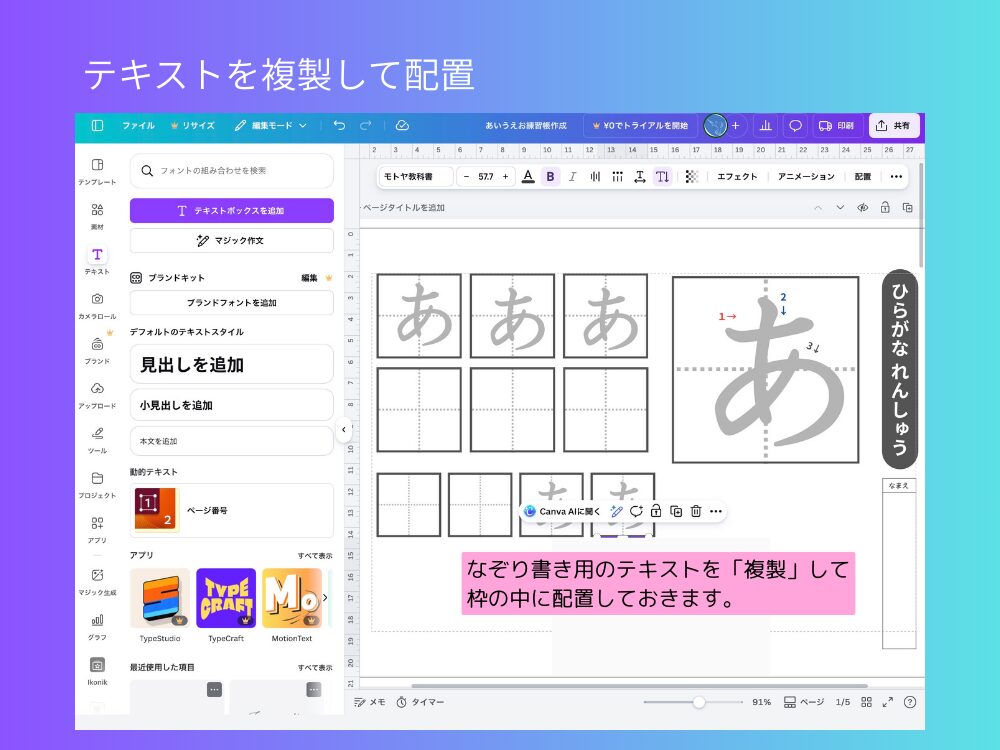This screenshot has width=1000, height=750.
Task: Open the Canva AI chat icon
Action: tap(530, 511)
